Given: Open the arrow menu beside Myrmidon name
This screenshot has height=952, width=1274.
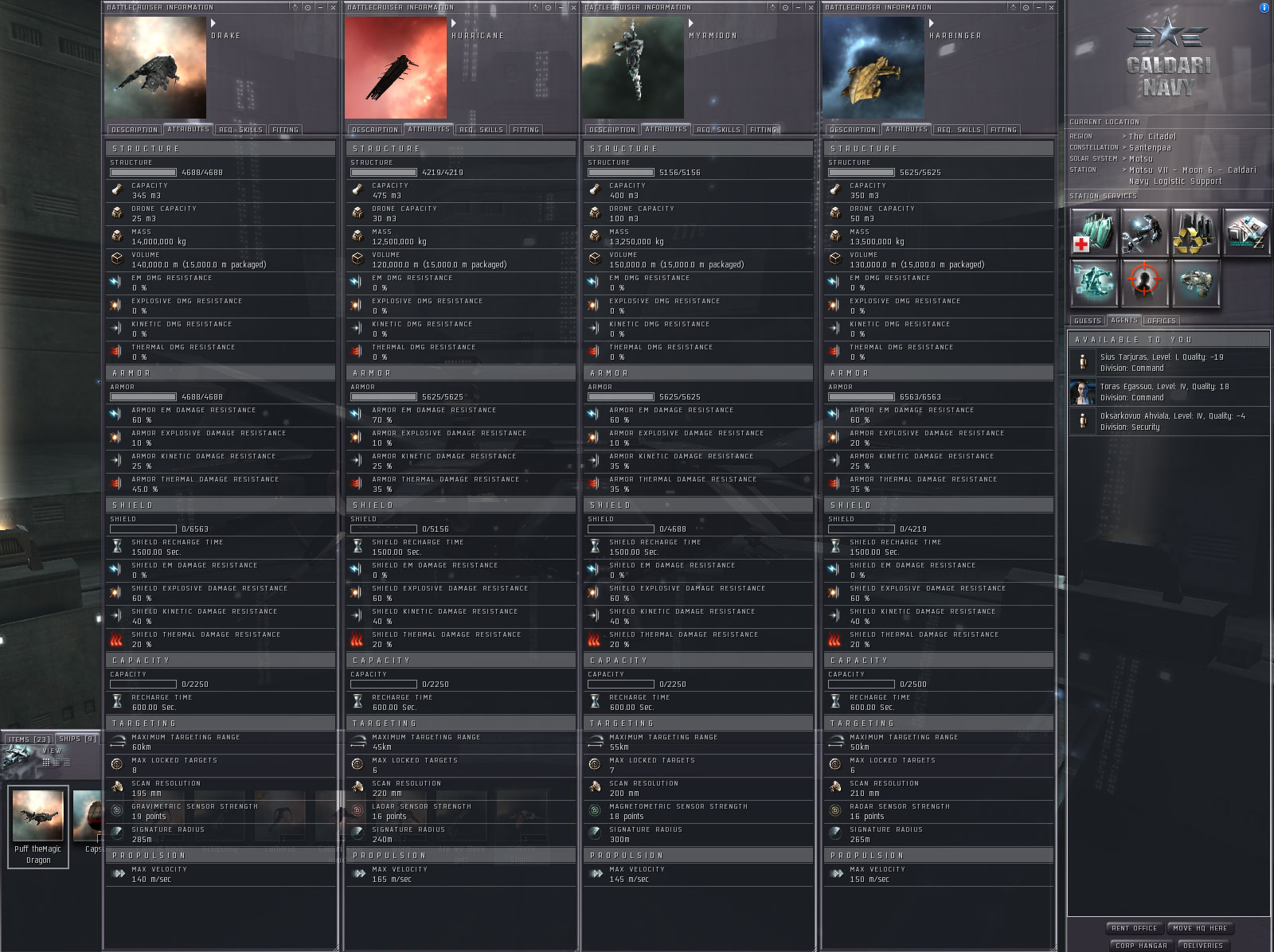Looking at the screenshot, I should pos(691,23).
